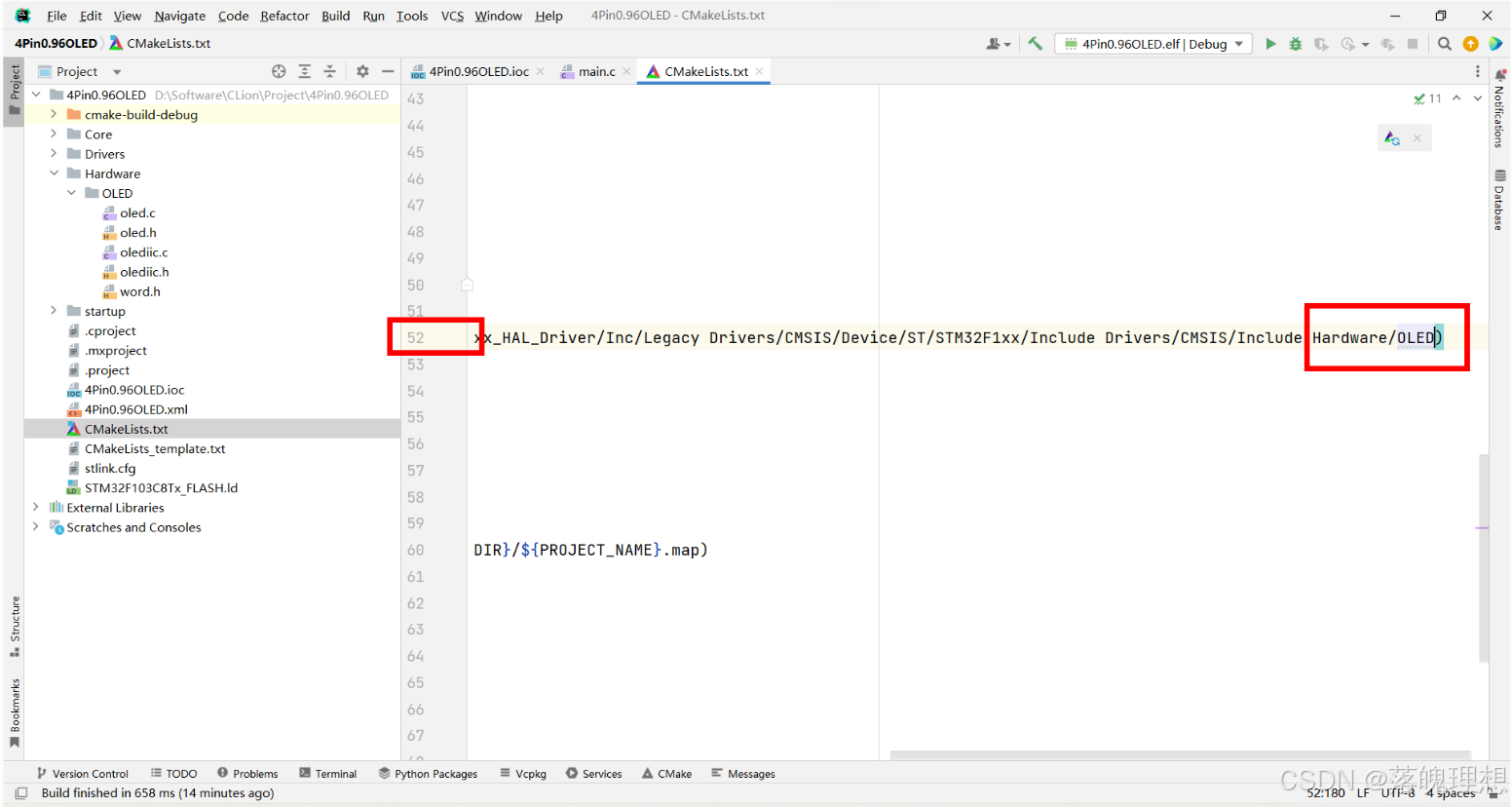This screenshot has height=807, width=1512.
Task: Click the editor vertical scrollbar
Action: coord(1484,558)
